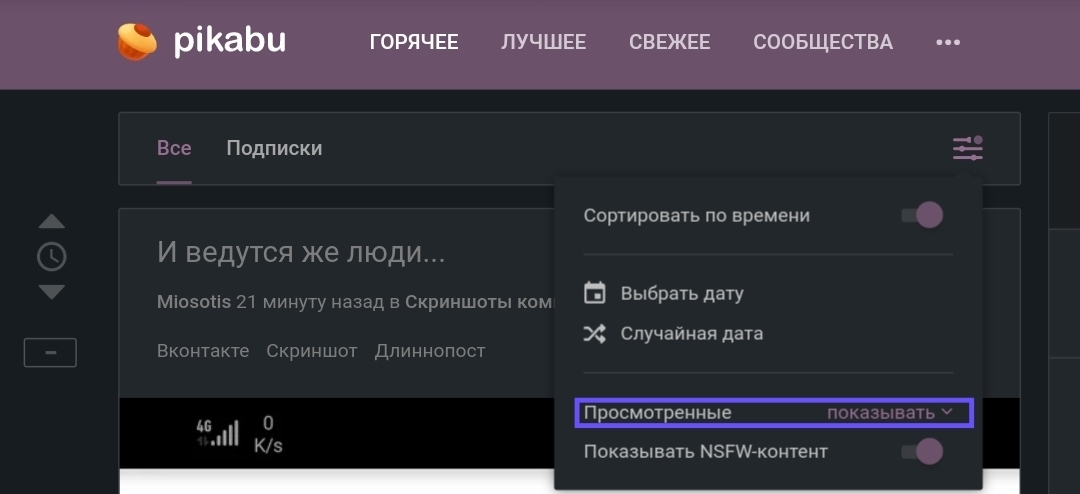The image size is (1080, 494).
Task: Switch to the 'Подписки' tab
Action: pyautogui.click(x=274, y=148)
